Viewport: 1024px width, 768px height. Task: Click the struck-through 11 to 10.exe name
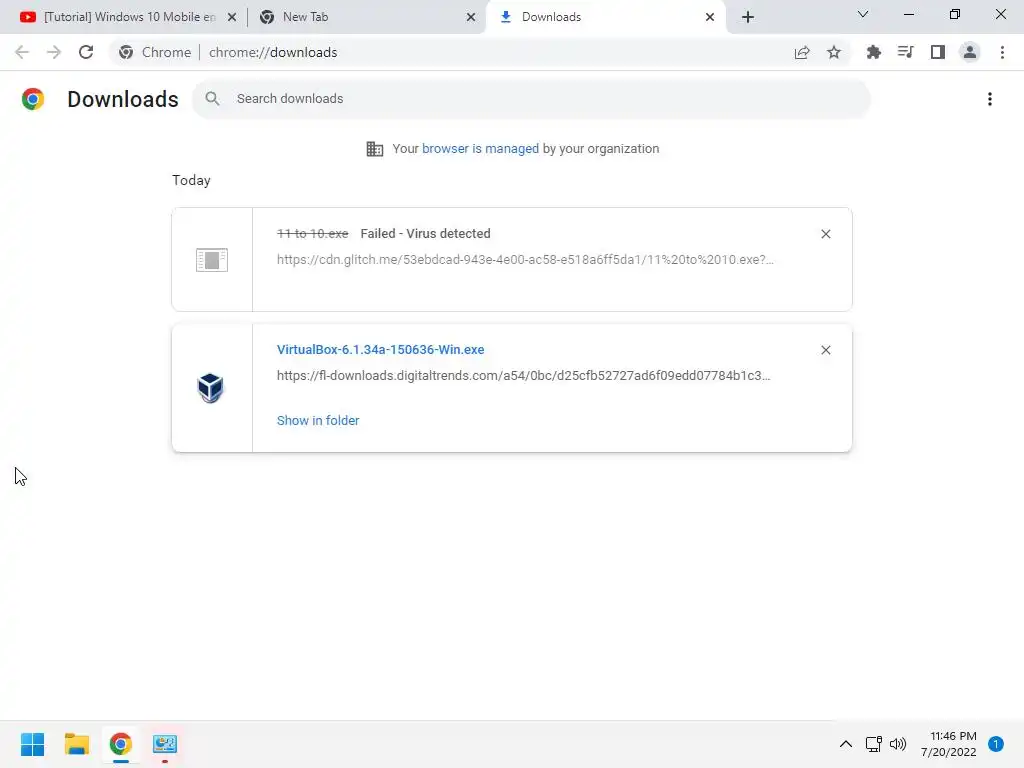pyautogui.click(x=312, y=234)
